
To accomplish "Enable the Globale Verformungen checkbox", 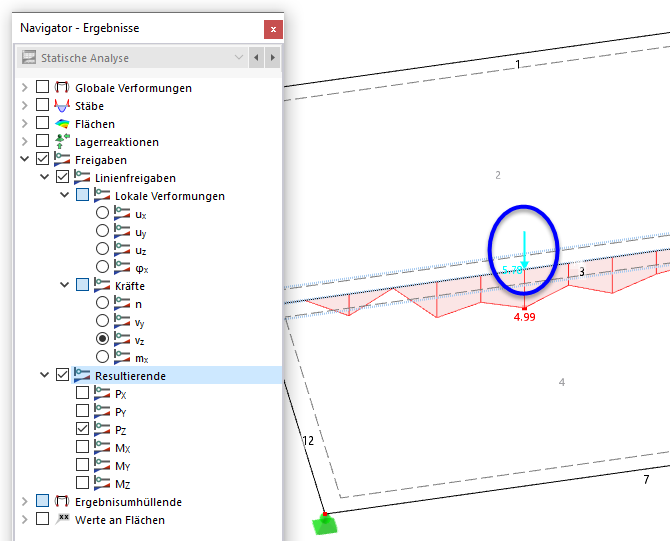I will click(x=42, y=87).
